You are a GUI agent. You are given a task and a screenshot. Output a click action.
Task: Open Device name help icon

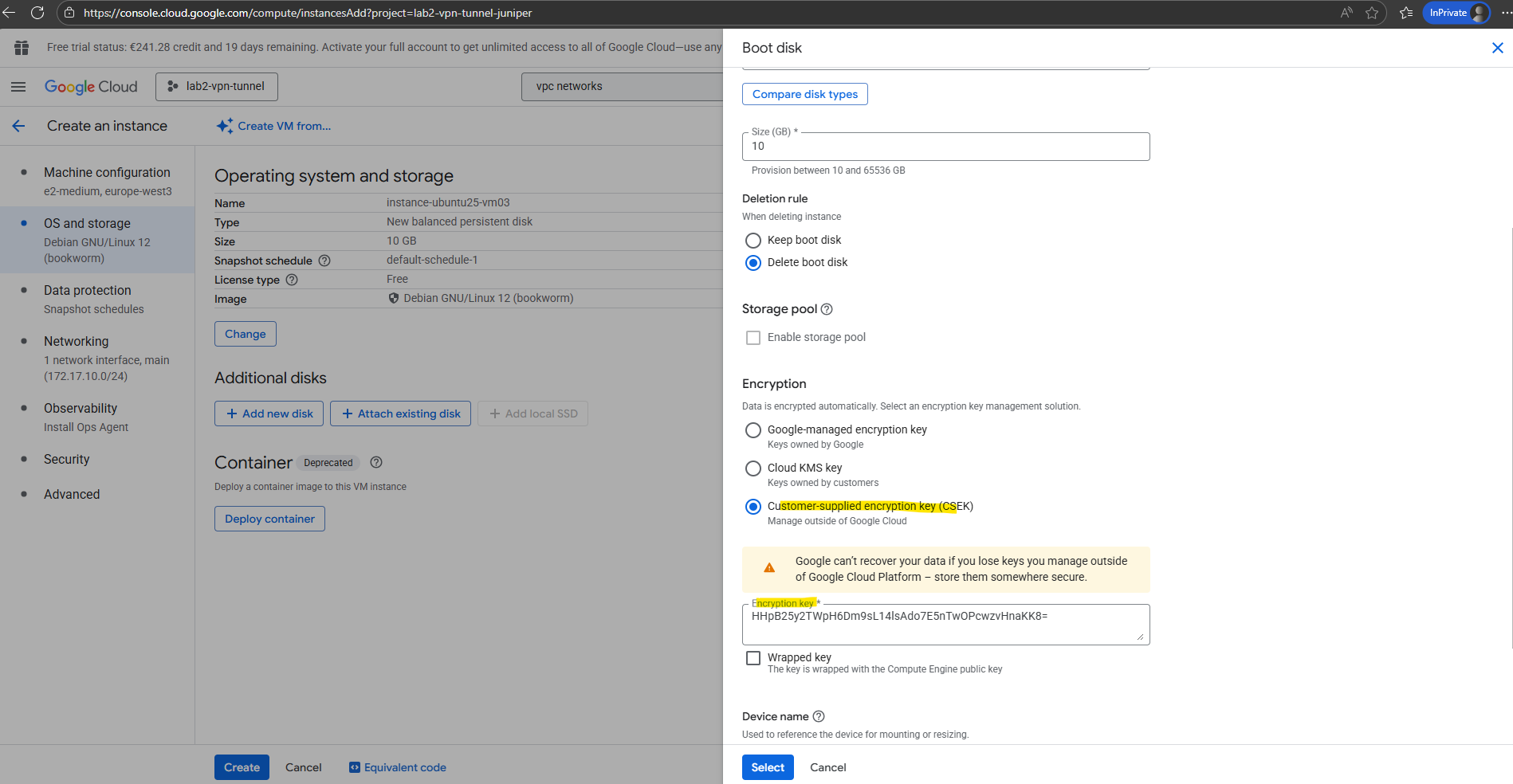[x=819, y=716]
